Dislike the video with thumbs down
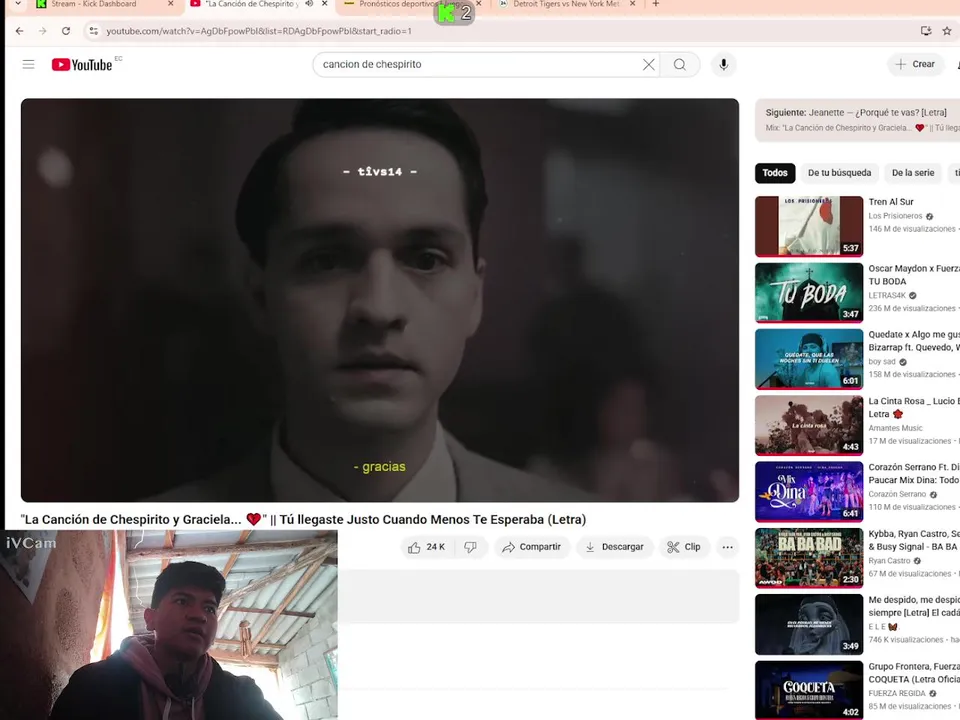The height and width of the screenshot is (720, 960). [470, 547]
